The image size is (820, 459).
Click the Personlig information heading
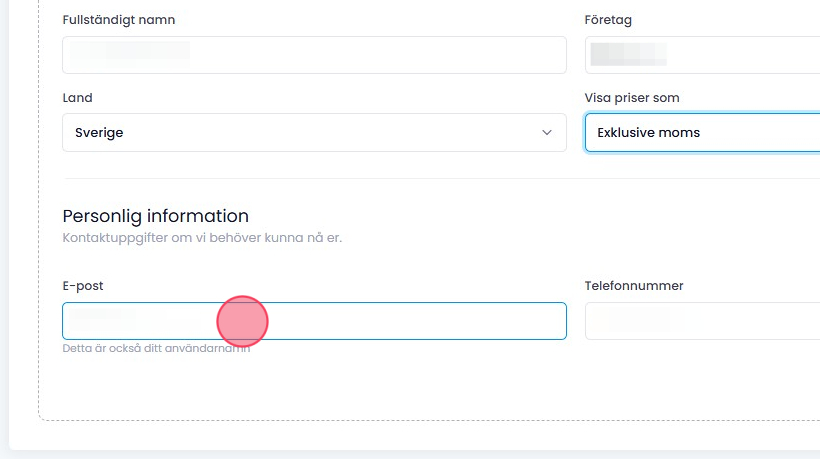pos(155,216)
